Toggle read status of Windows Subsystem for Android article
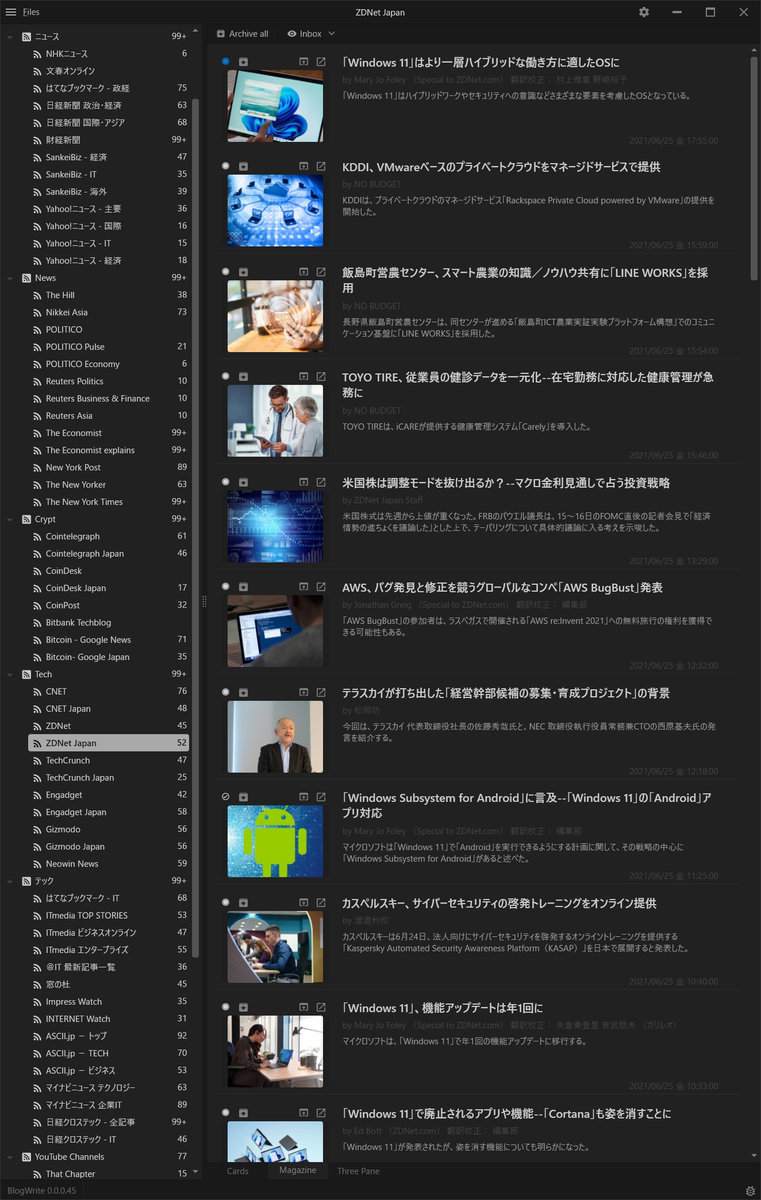The height and width of the screenshot is (1200, 761). 226,797
